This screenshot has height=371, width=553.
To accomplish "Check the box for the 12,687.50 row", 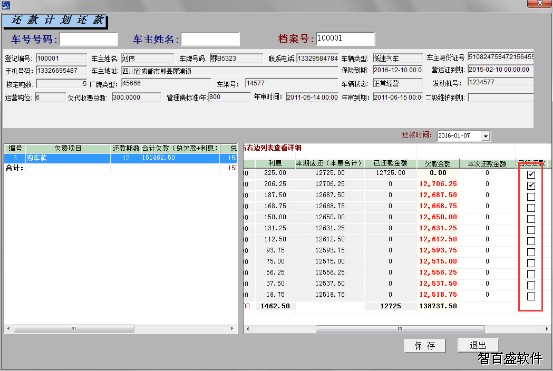I will (531, 197).
